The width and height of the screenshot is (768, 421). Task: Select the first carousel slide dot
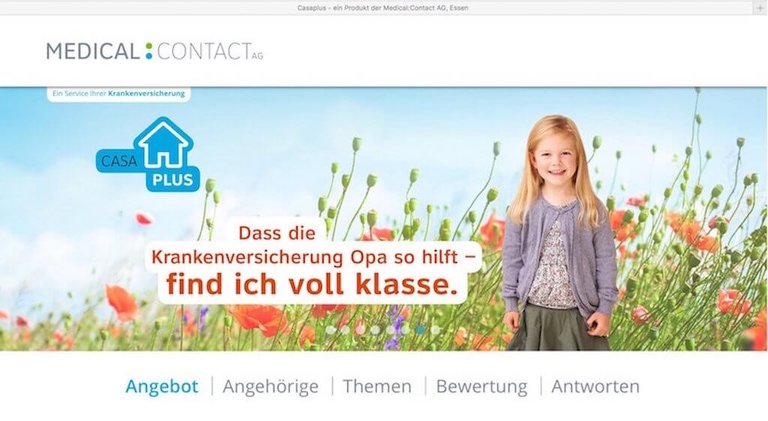pos(331,330)
